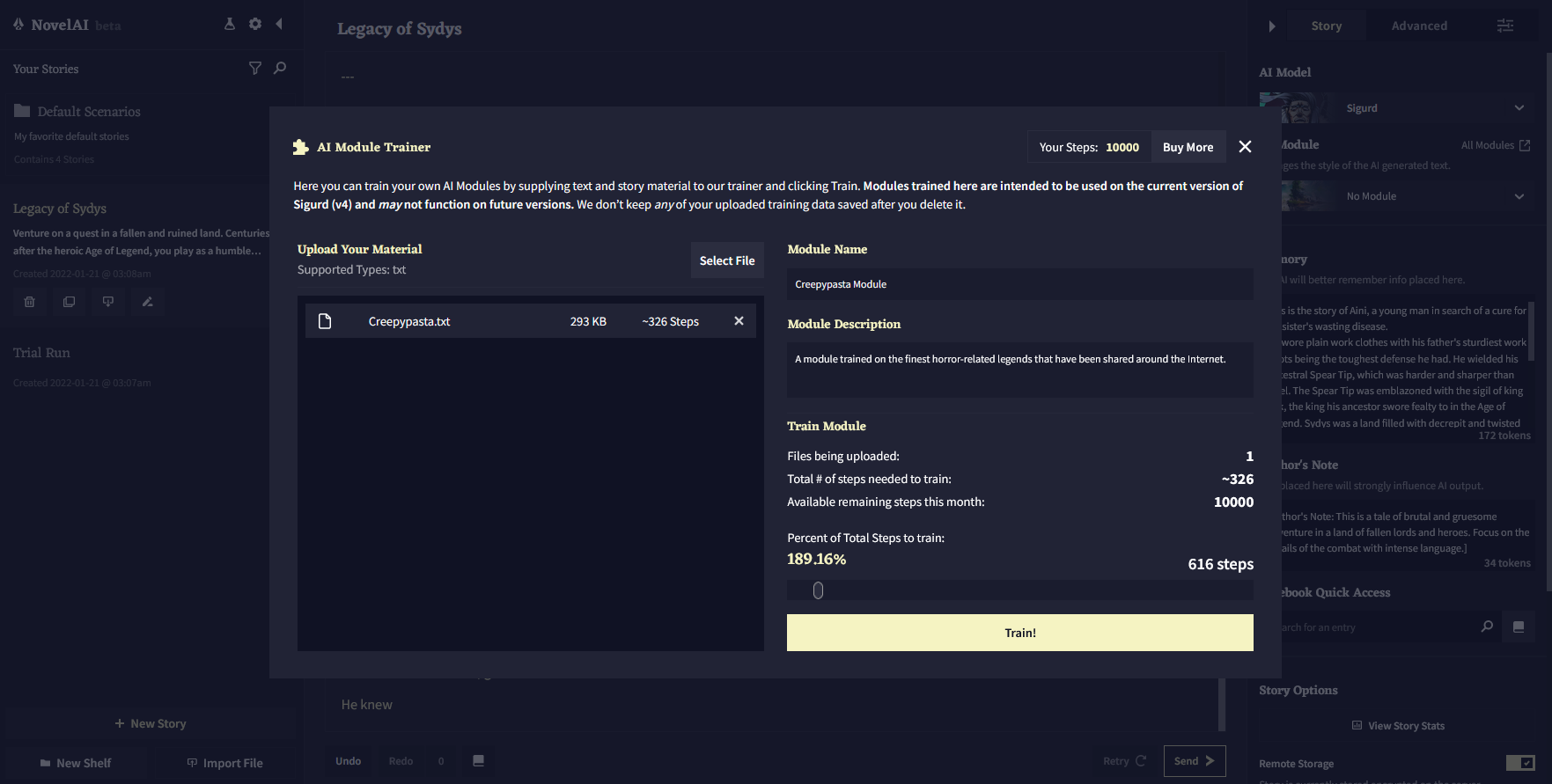Click the Buy More steps button
Image resolution: width=1552 pixels, height=784 pixels.
pos(1188,147)
